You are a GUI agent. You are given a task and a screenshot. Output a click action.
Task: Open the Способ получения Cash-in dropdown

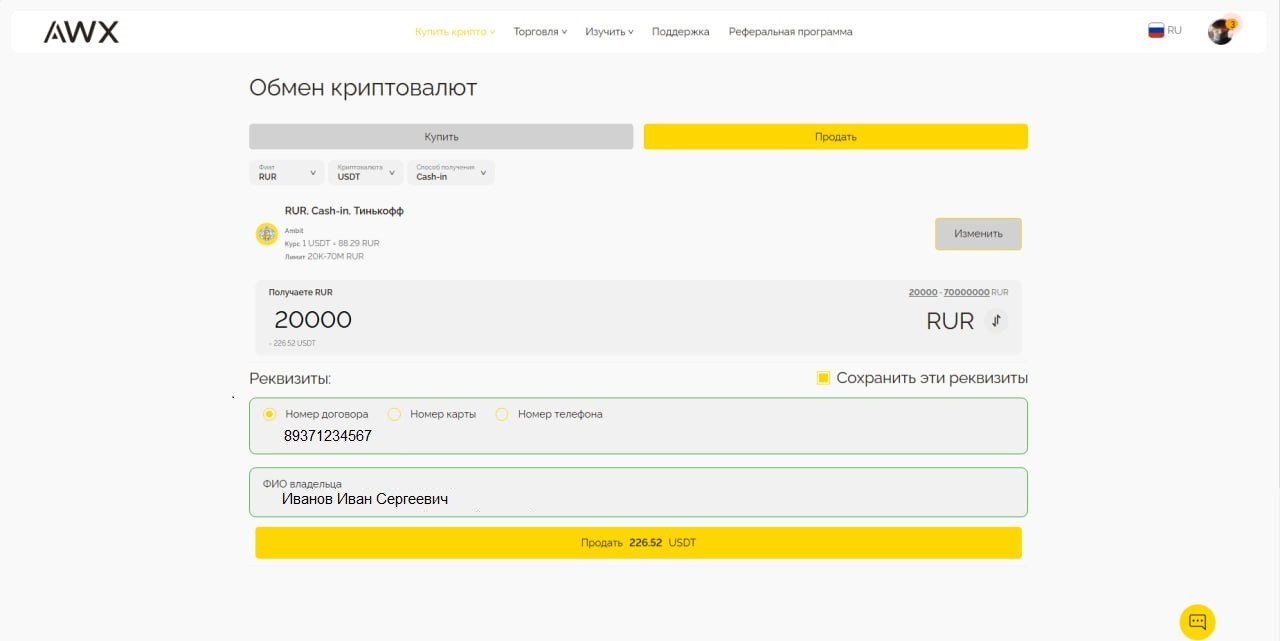[450, 173]
